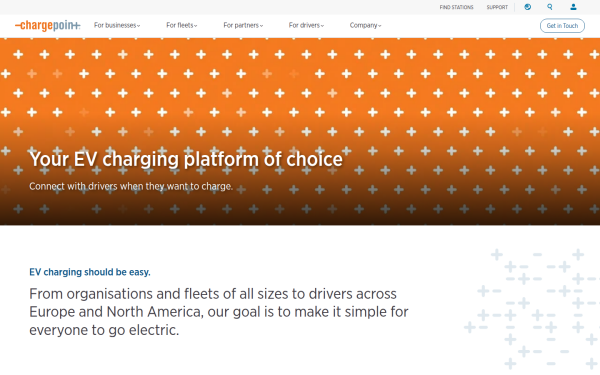Expand the Company menu

click(365, 25)
